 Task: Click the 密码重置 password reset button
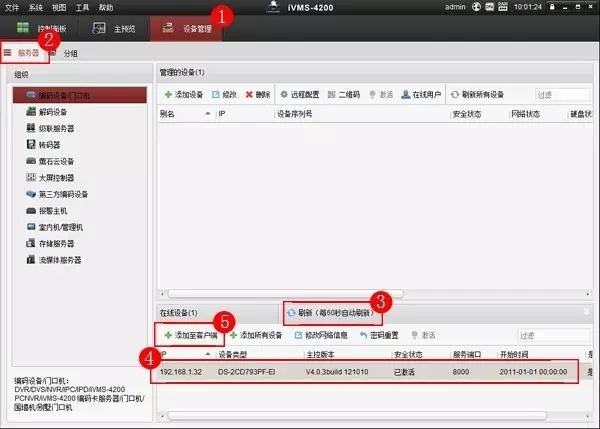374,335
